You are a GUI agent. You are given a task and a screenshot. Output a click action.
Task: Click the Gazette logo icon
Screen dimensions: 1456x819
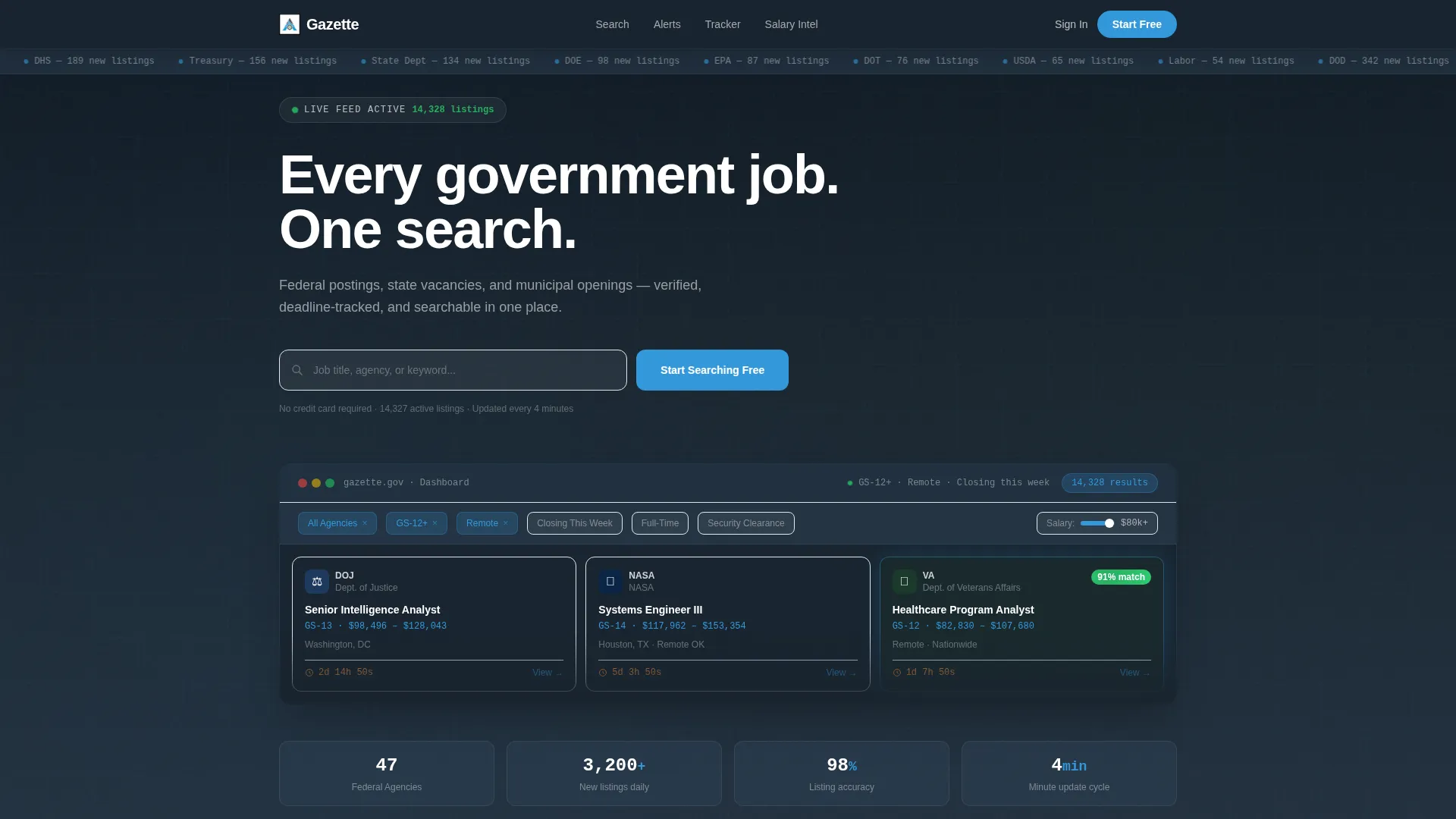click(290, 24)
